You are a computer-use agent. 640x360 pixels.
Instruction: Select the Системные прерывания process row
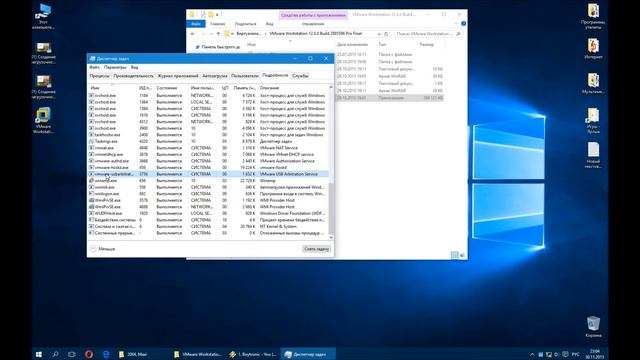[208, 233]
